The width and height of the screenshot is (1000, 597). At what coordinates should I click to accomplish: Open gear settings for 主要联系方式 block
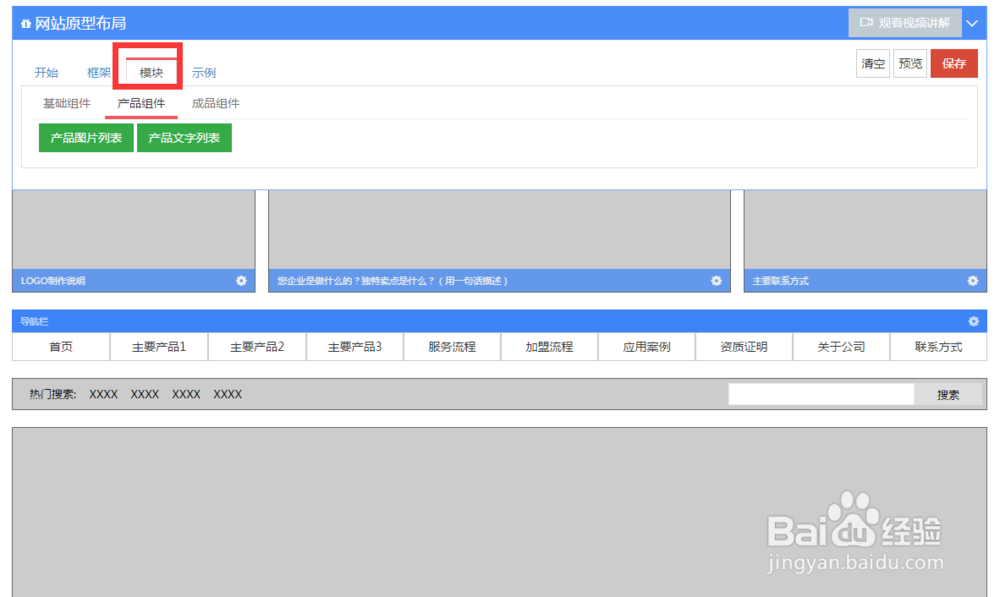[973, 281]
